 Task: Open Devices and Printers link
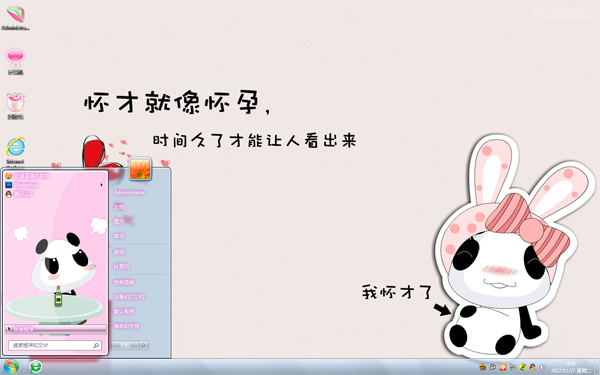click(x=129, y=297)
